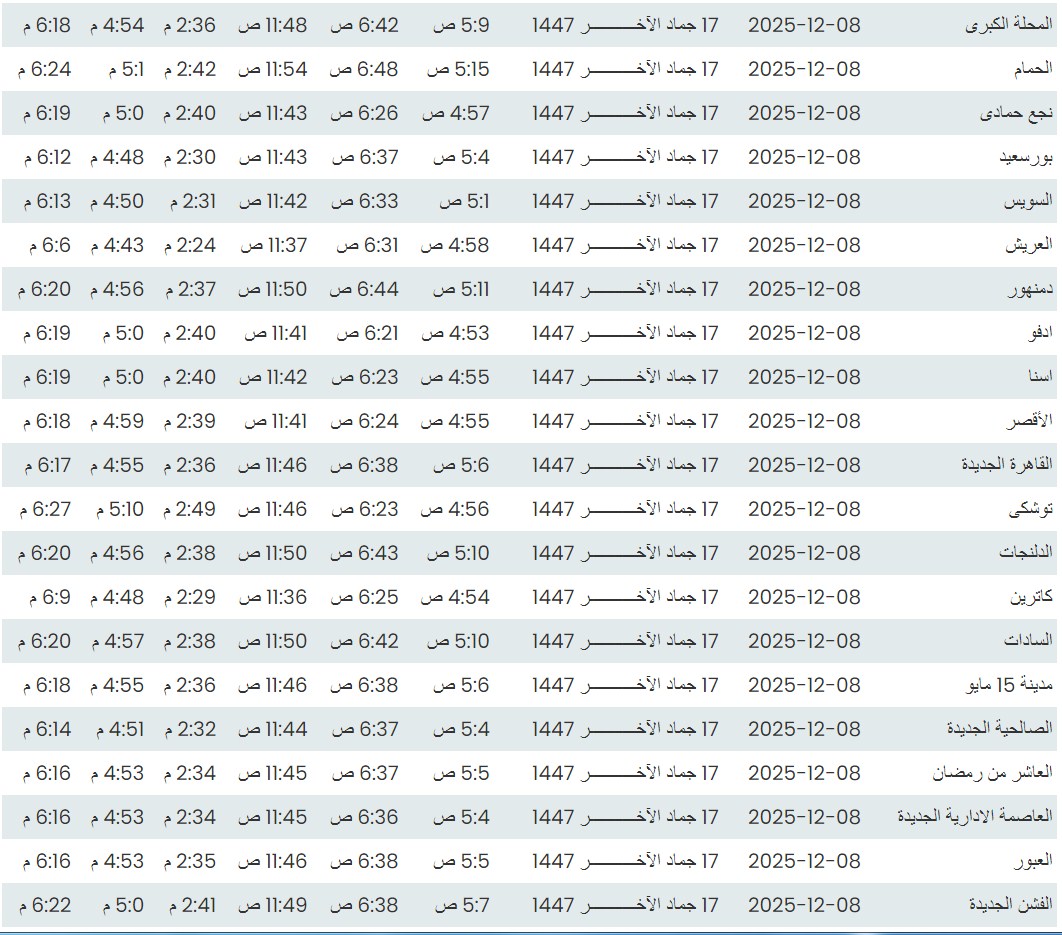Click the 5:15 ص time for الحمام
This screenshot has width=1062, height=935.
tap(458, 69)
